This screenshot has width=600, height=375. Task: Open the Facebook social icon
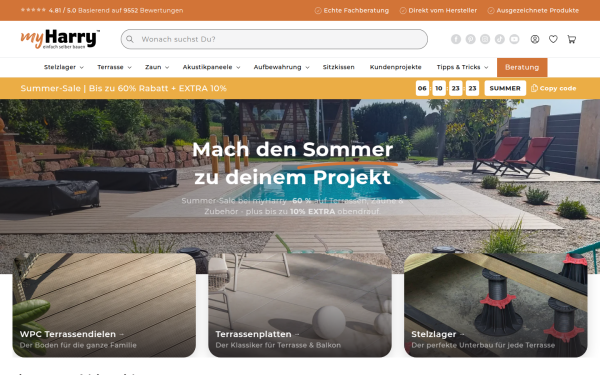(x=456, y=39)
